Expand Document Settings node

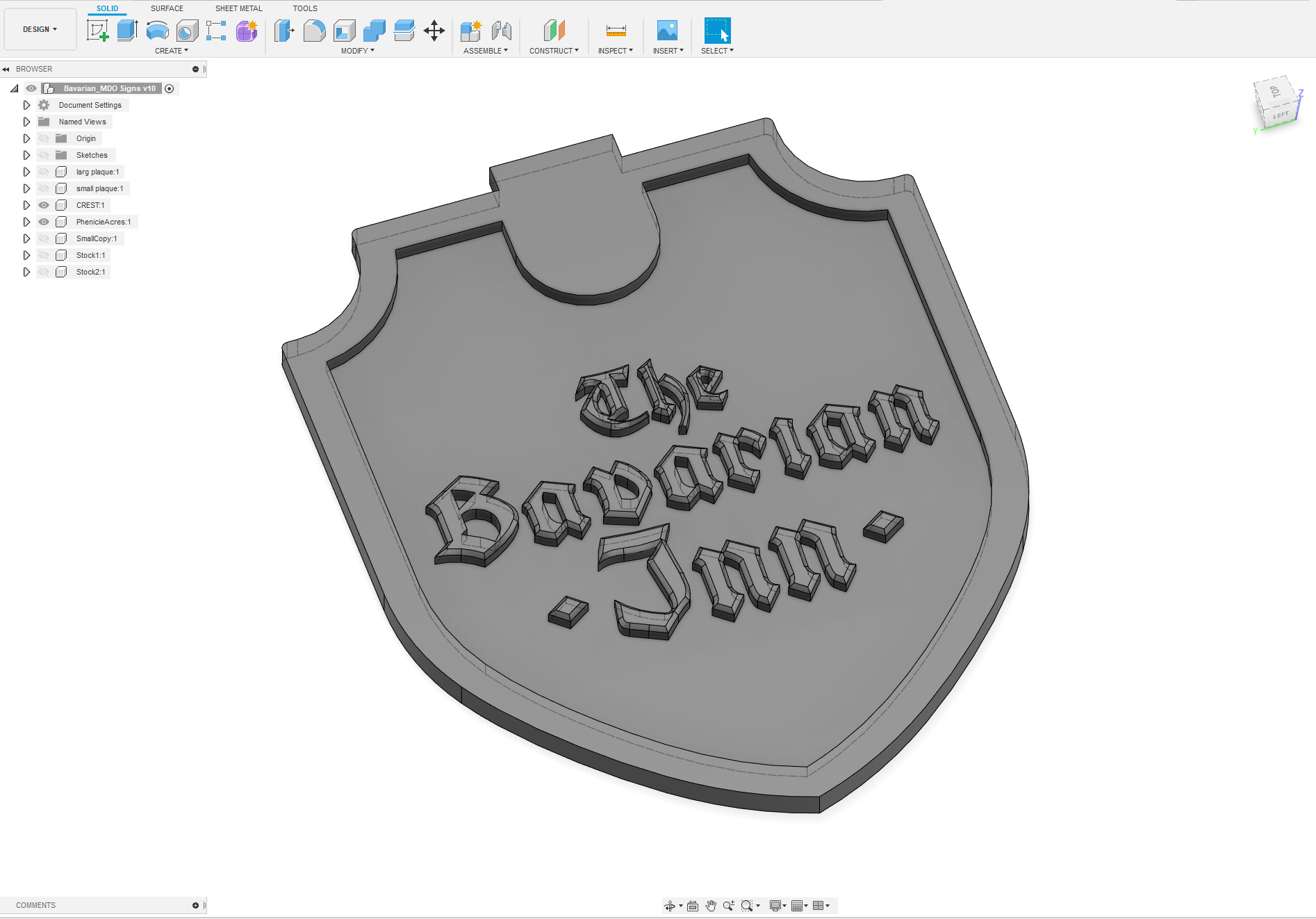(26, 105)
